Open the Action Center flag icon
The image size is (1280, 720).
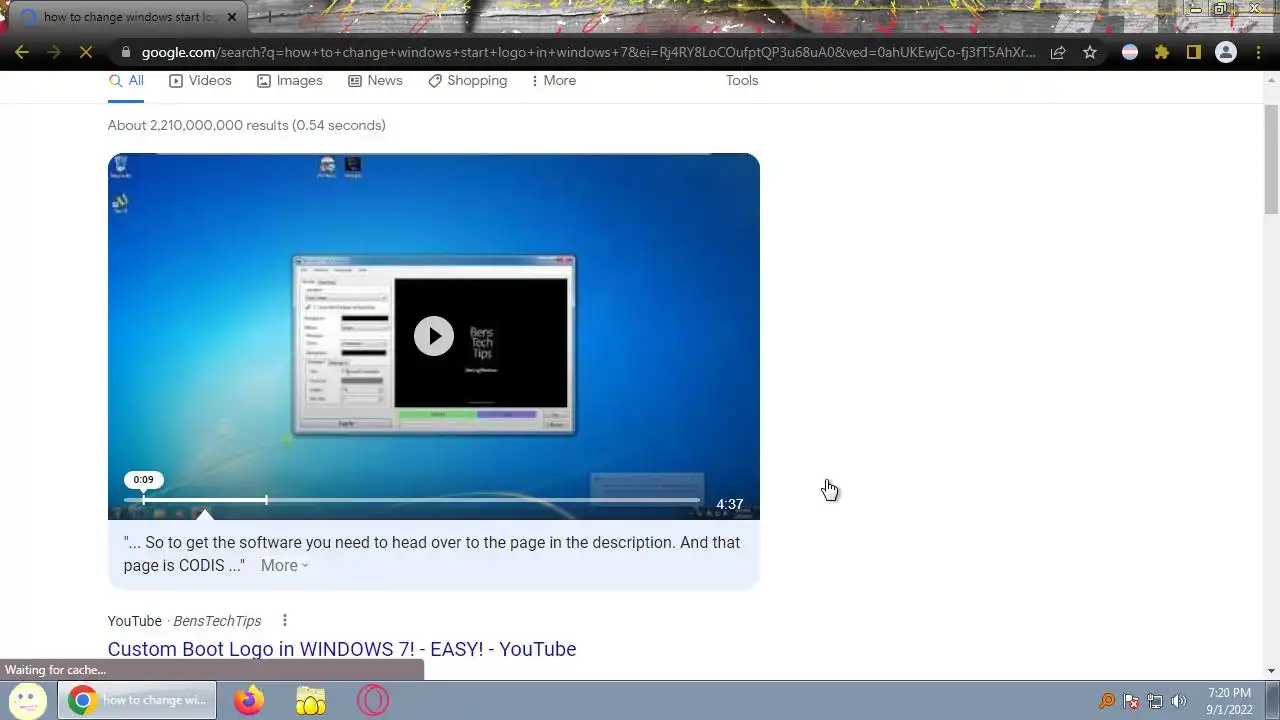pyautogui.click(x=1131, y=701)
